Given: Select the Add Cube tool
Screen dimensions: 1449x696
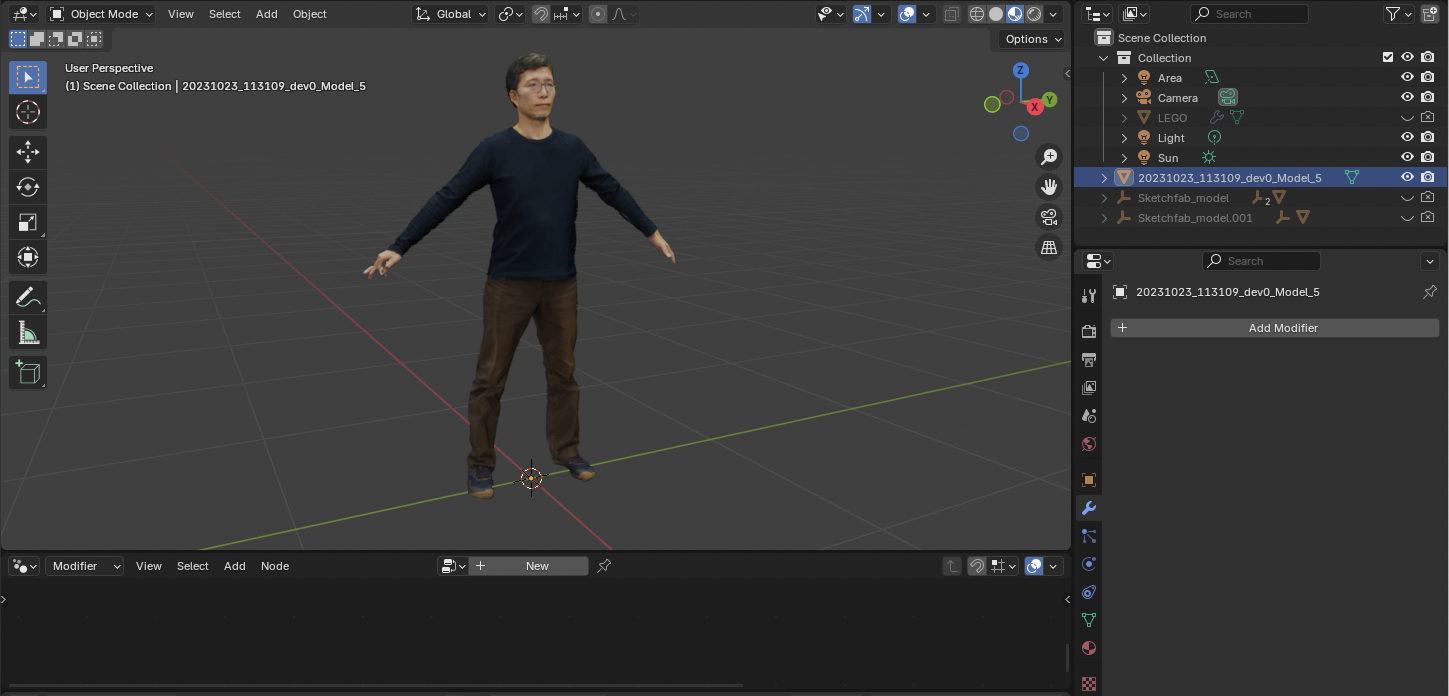Looking at the screenshot, I should click(x=28, y=373).
